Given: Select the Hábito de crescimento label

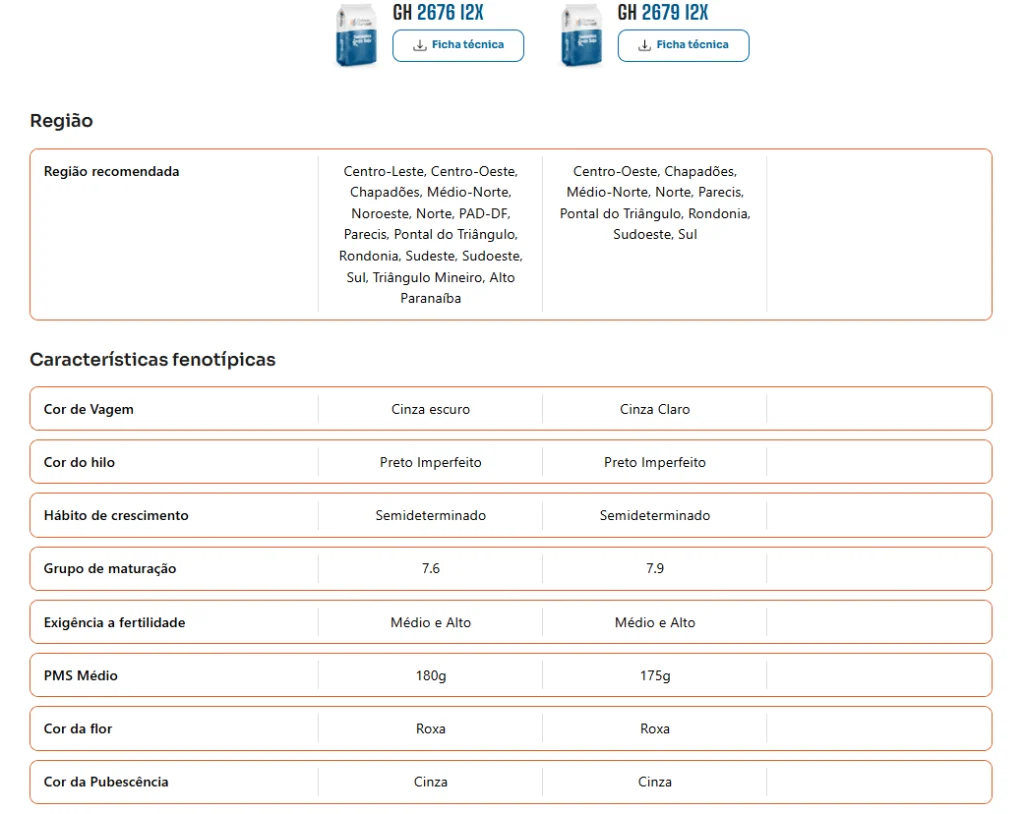Looking at the screenshot, I should [116, 515].
